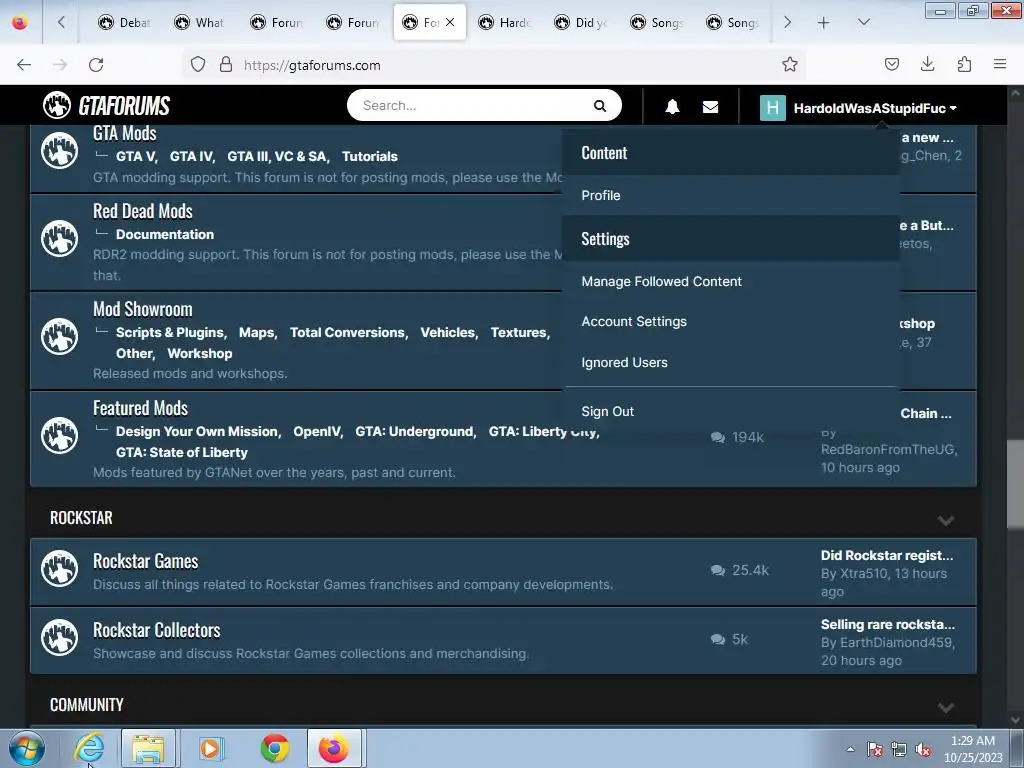The height and width of the screenshot is (768, 1024).
Task: Click the browser back arrow
Action: 24,65
